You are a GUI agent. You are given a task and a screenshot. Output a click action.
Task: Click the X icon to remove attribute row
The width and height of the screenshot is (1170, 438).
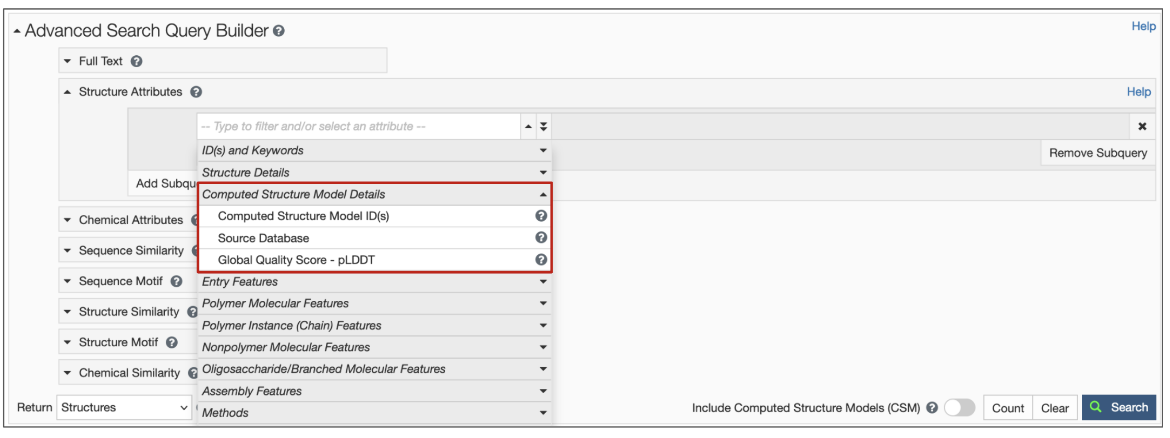1141,127
